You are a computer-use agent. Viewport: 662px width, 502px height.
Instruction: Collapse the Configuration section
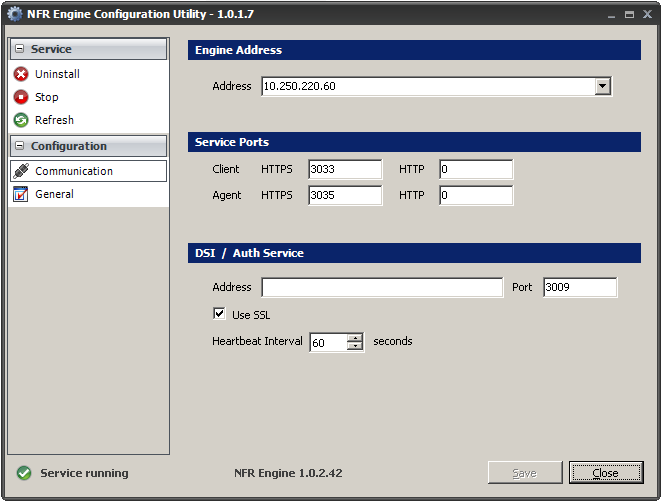(19, 146)
